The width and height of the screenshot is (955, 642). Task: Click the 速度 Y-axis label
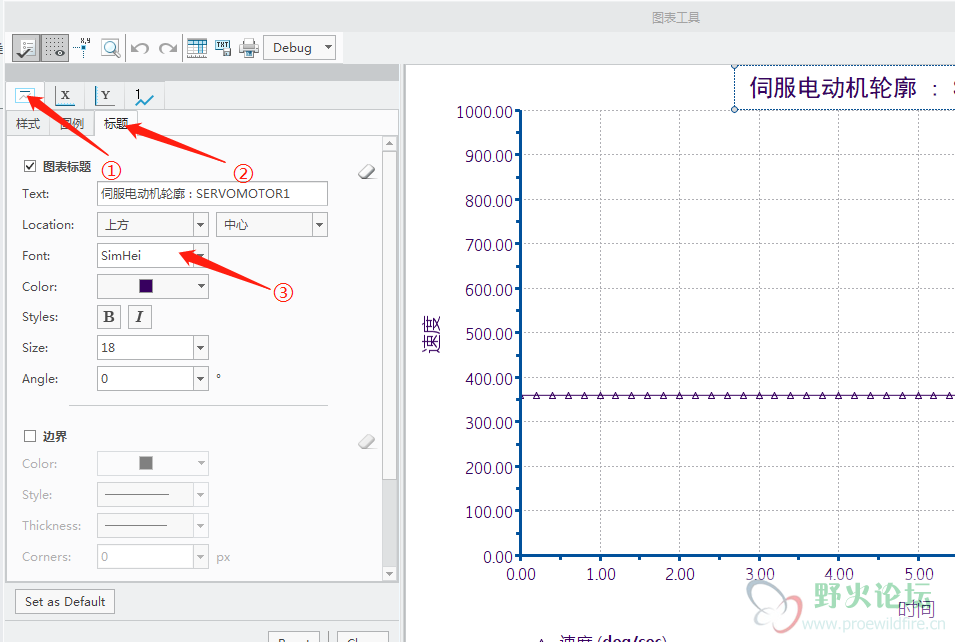431,334
